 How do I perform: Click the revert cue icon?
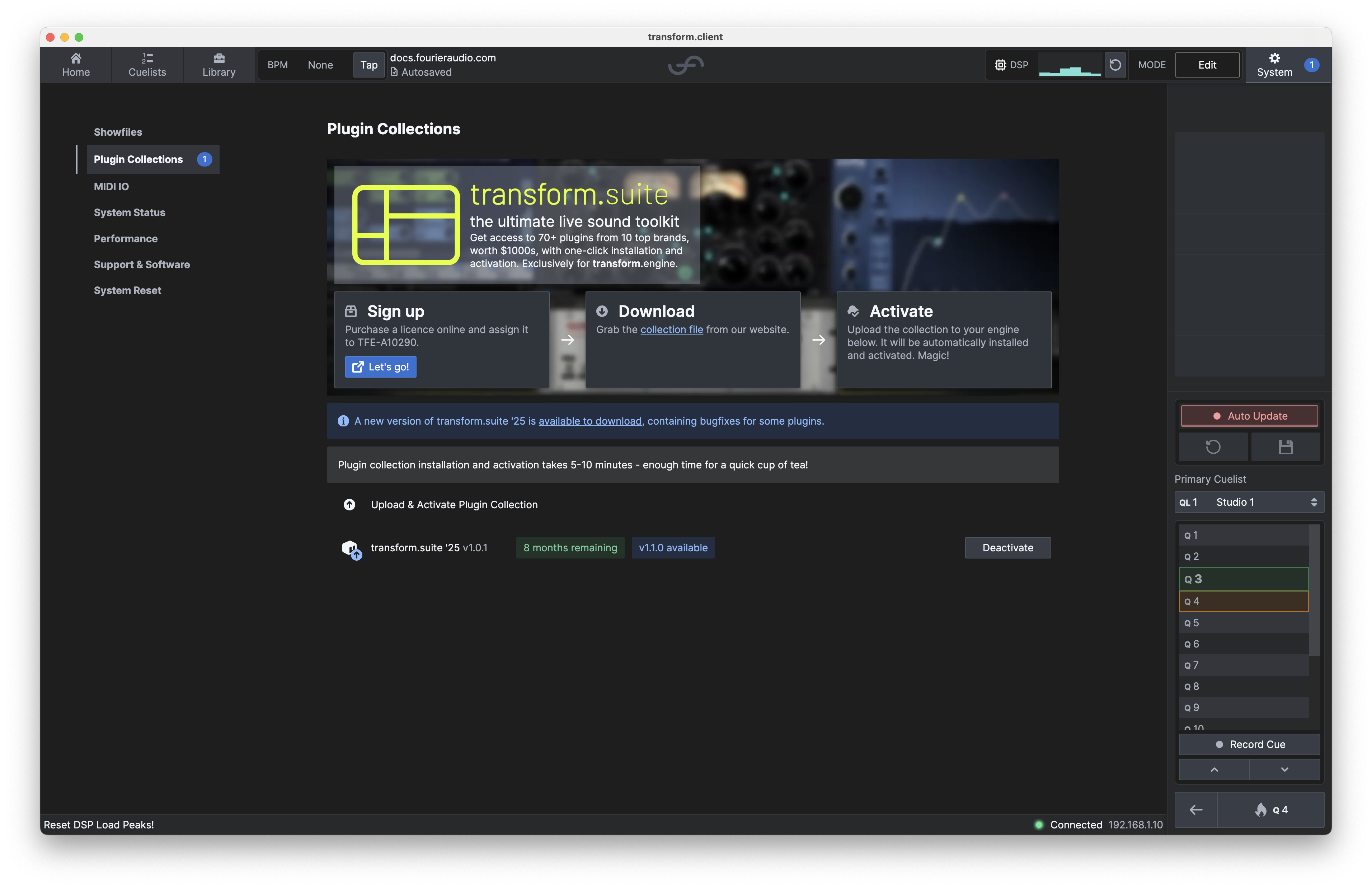pyautogui.click(x=1213, y=447)
